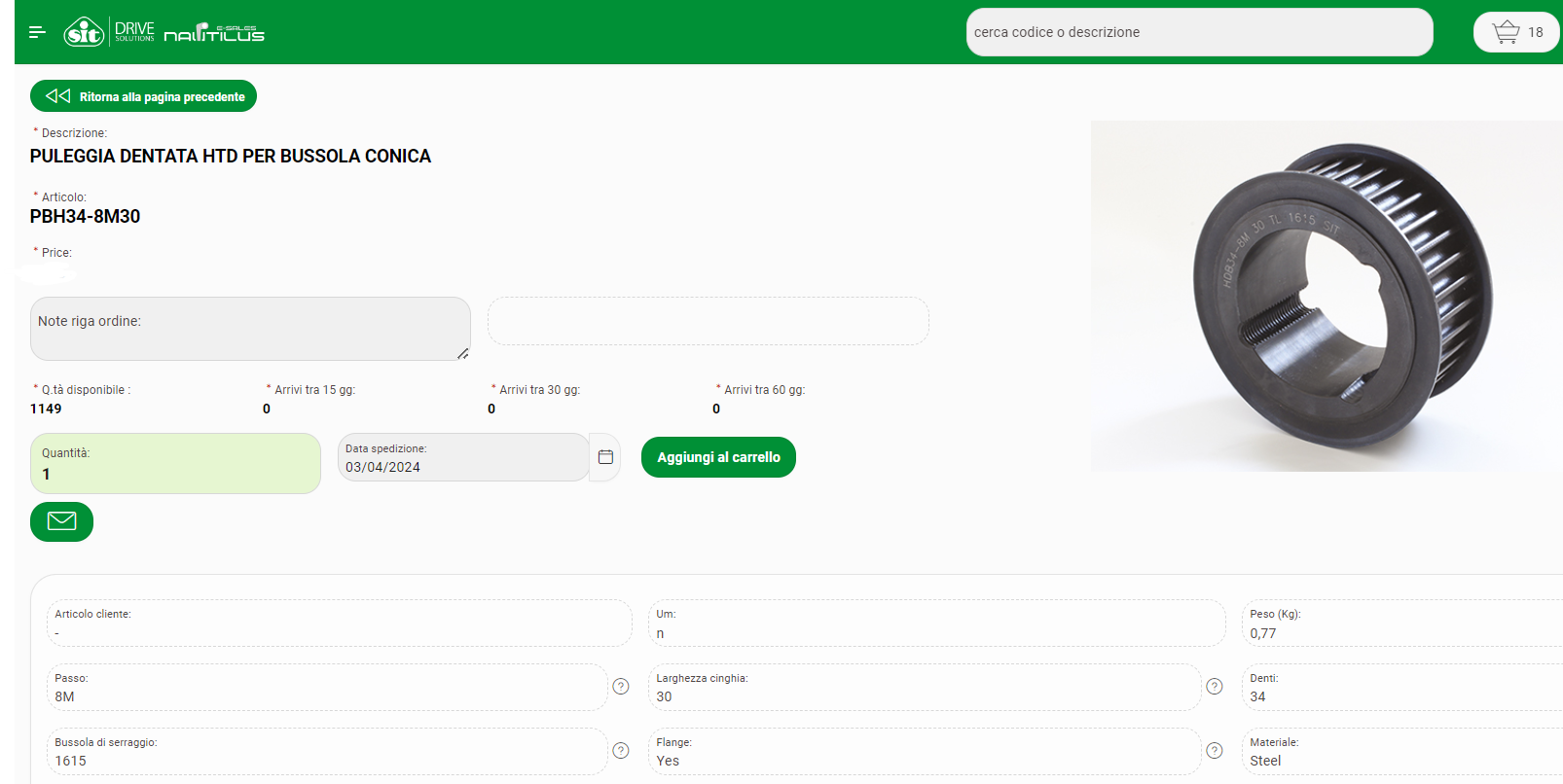Click the resize handle of the notes textarea
The image size is (1563, 784).
[x=463, y=354]
